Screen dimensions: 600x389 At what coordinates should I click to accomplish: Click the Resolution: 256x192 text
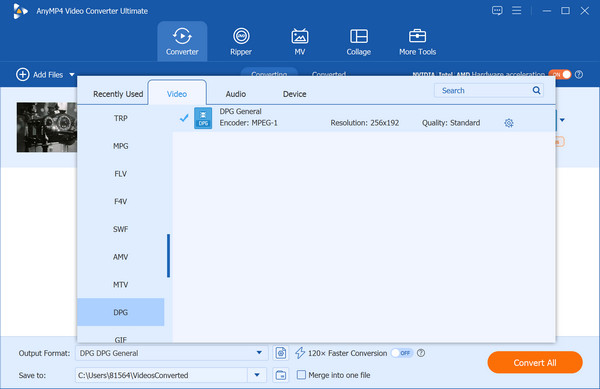pyautogui.click(x=365, y=123)
